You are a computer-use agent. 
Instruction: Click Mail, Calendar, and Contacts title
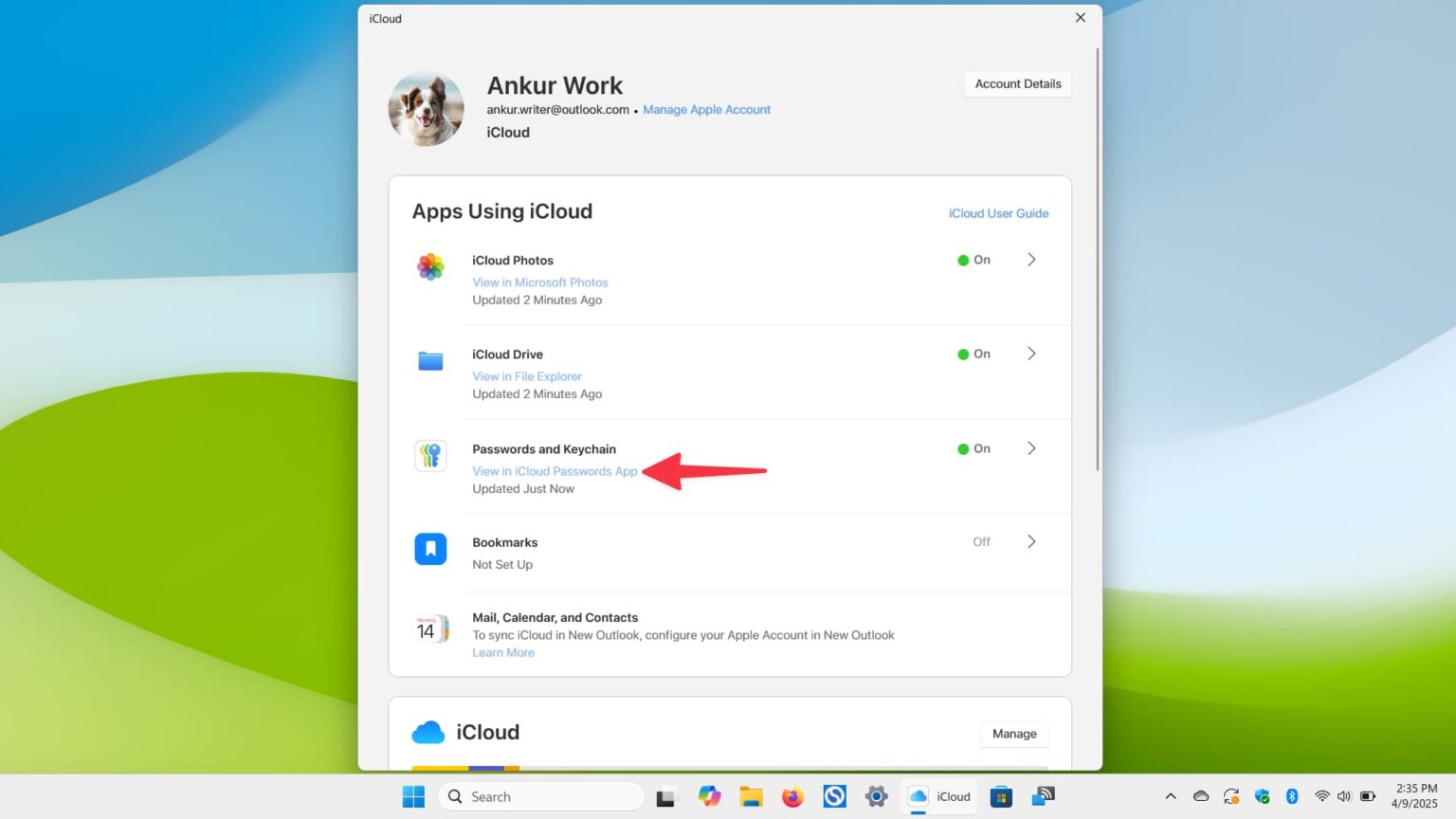555,617
